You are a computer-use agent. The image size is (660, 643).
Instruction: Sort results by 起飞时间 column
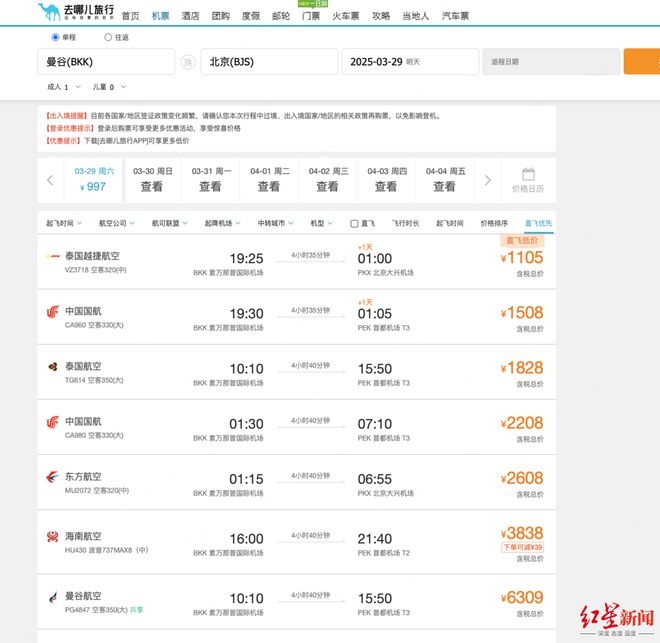(450, 223)
